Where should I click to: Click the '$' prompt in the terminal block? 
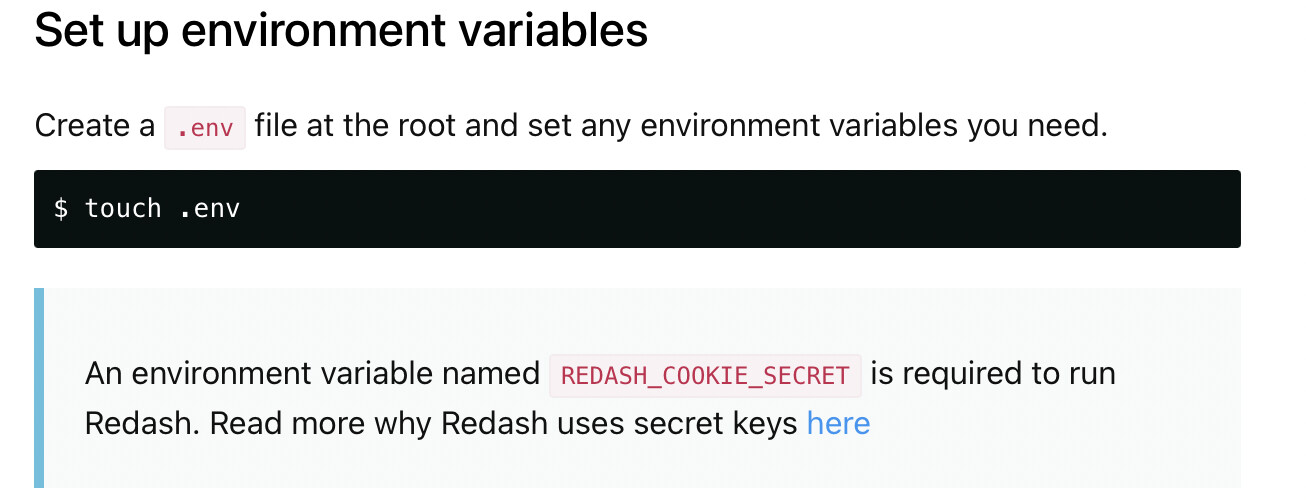click(x=61, y=208)
